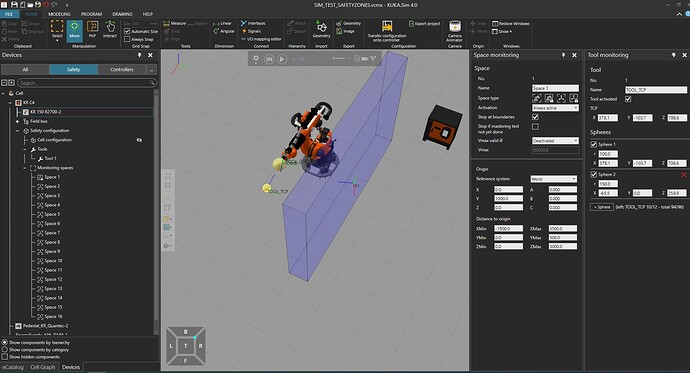Screen dimensions: 690x373
Task: Click the T face of the view cube
Action: [x=185, y=346]
